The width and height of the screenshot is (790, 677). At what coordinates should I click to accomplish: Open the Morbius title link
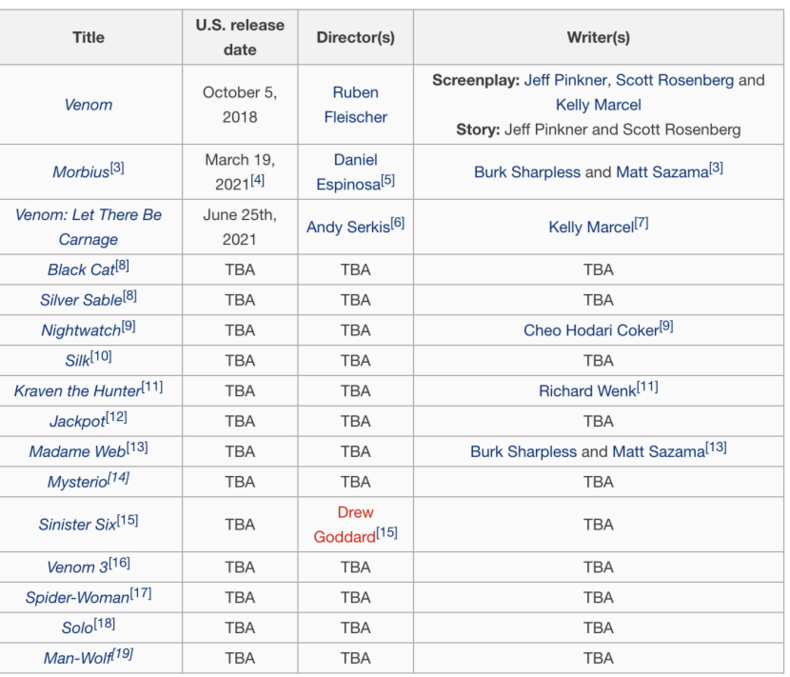pos(81,172)
